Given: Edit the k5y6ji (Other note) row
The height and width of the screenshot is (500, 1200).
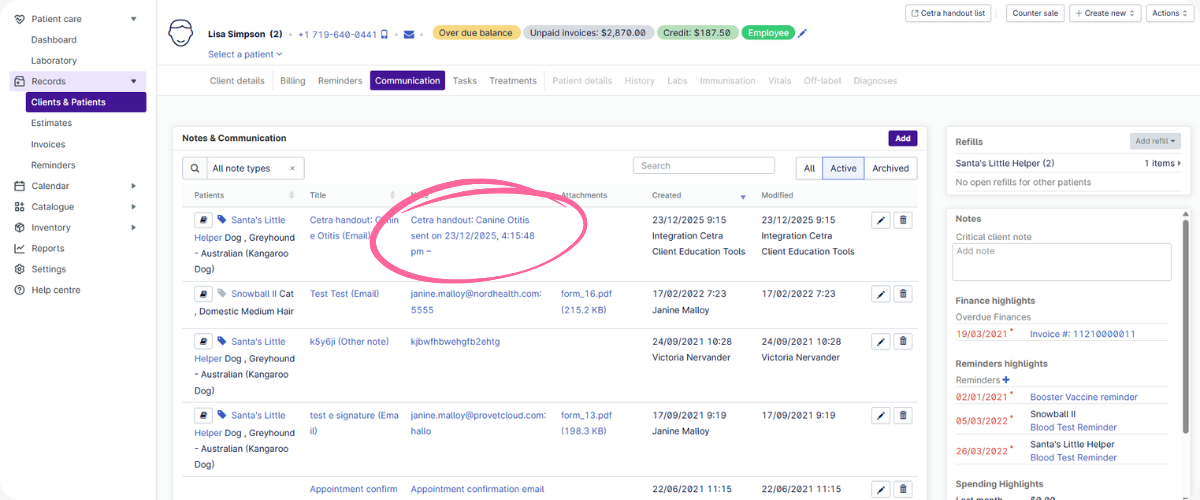Looking at the screenshot, I should [x=881, y=342].
